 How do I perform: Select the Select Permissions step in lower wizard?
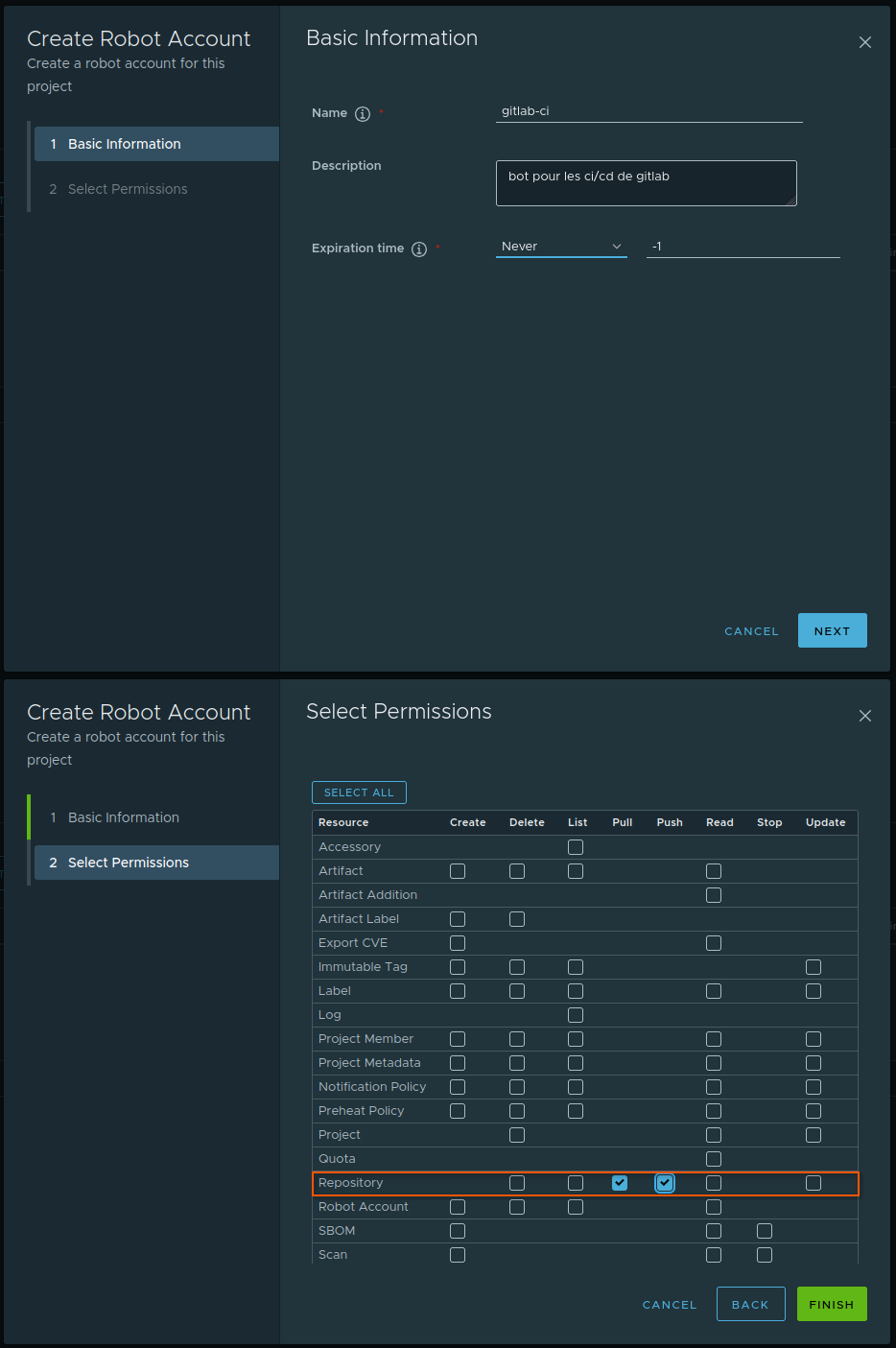pyautogui.click(x=157, y=863)
